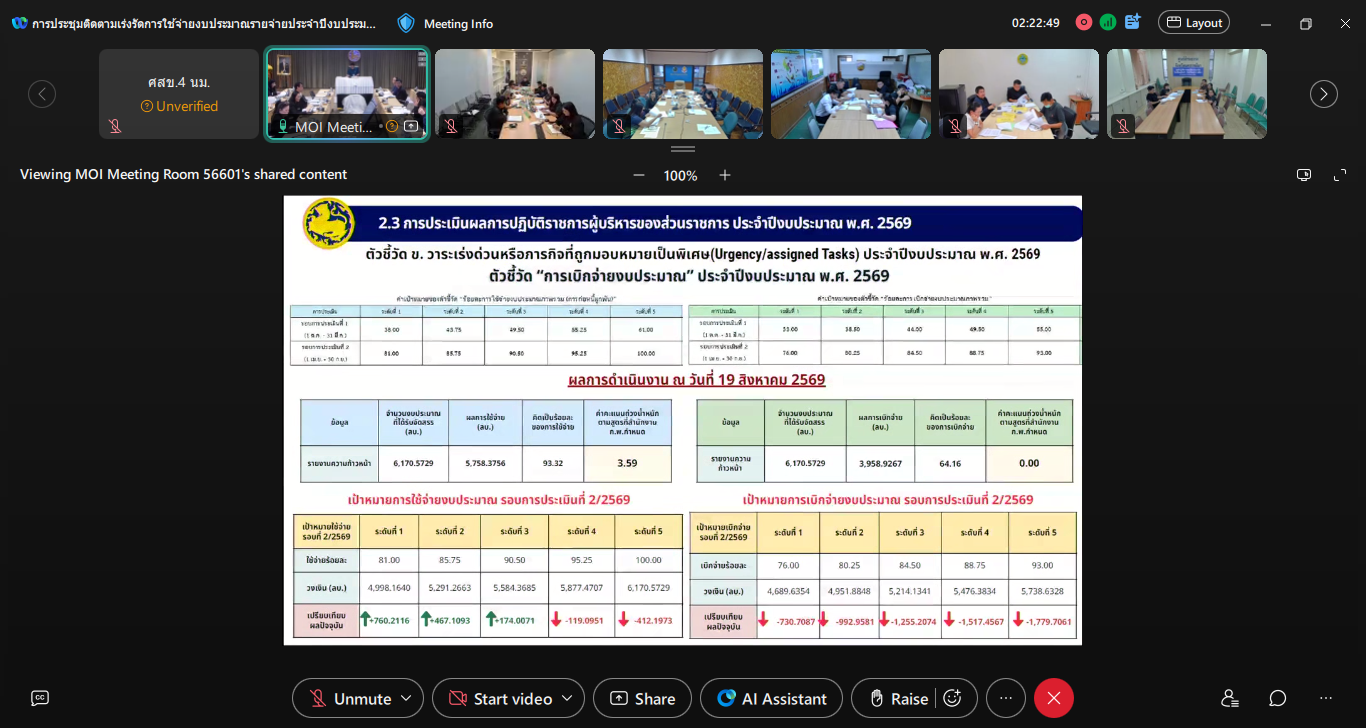Select the ศสข.4 นม. participant tile
The height and width of the screenshot is (728, 1366).
tap(179, 94)
